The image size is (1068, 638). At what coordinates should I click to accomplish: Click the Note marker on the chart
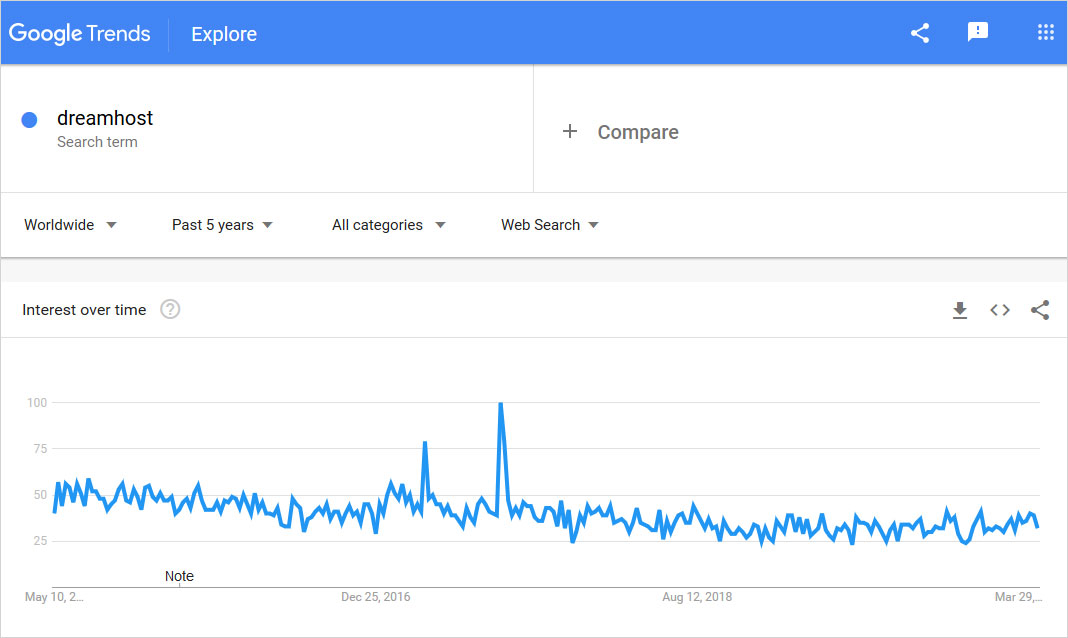179,576
